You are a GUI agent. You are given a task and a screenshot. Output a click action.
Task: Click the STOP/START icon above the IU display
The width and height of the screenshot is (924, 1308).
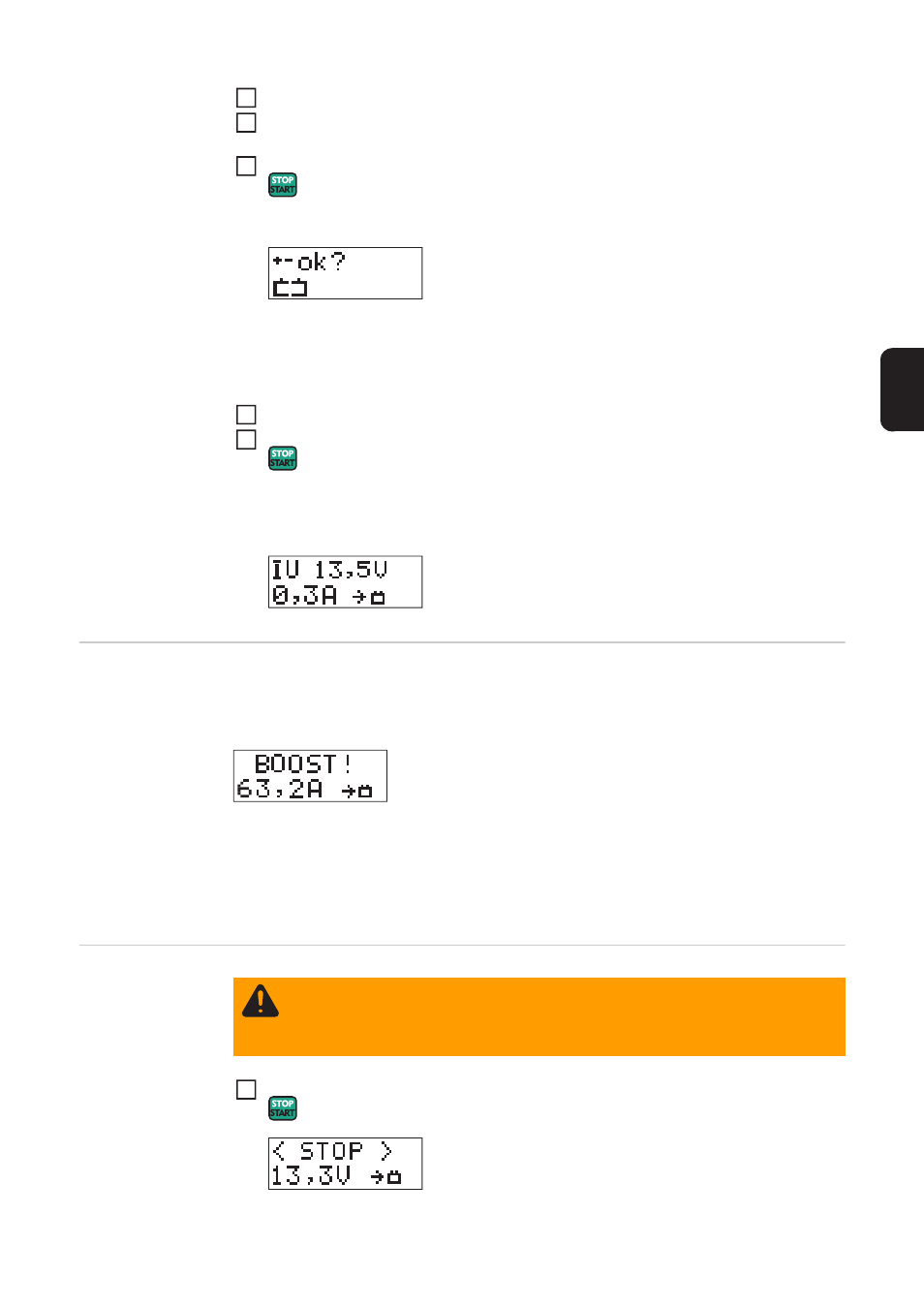[x=283, y=458]
